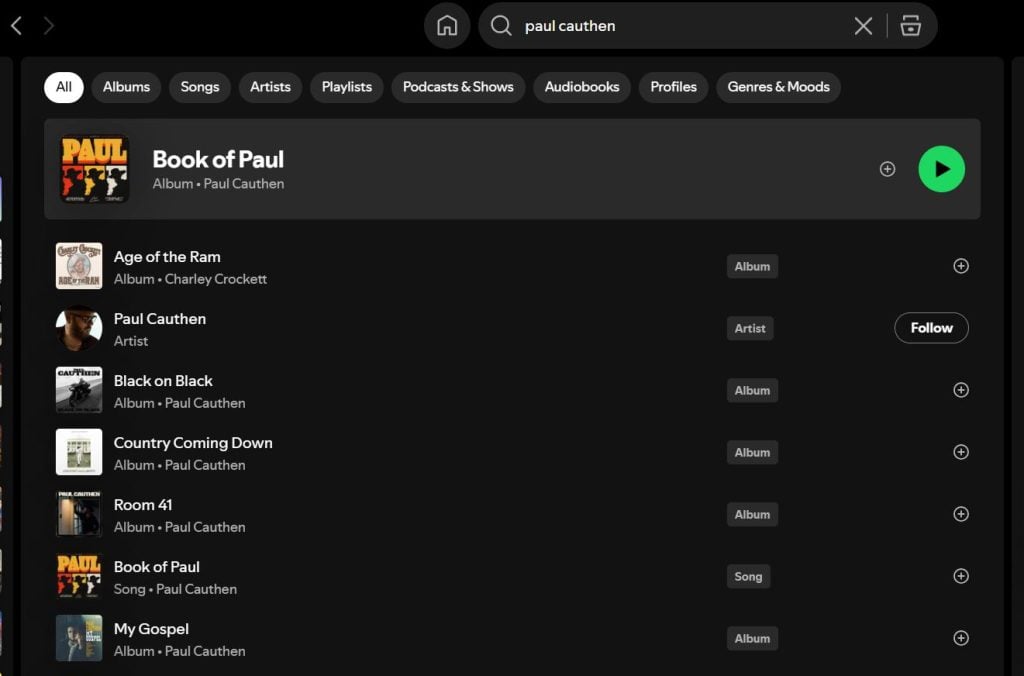Add Country Coming Down album to library

pyautogui.click(x=960, y=452)
